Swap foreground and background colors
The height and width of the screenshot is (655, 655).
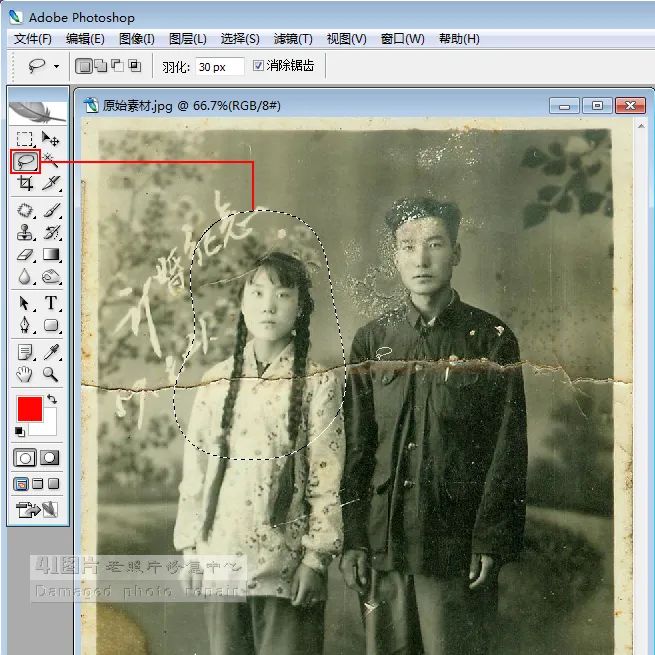52,399
